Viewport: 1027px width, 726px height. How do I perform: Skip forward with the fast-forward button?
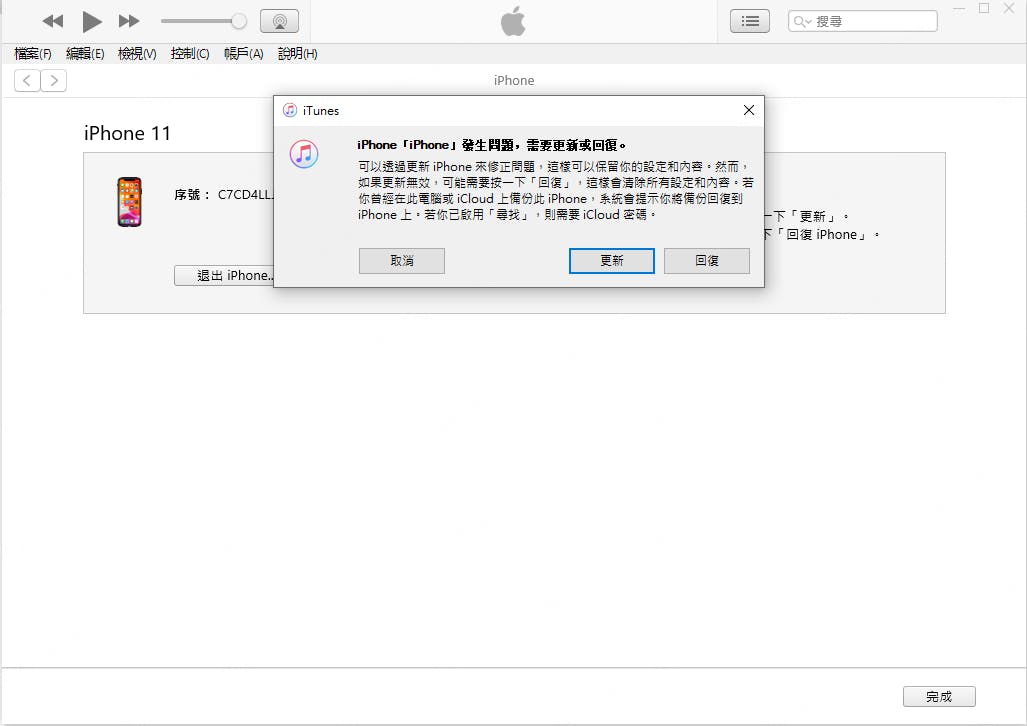coord(129,21)
